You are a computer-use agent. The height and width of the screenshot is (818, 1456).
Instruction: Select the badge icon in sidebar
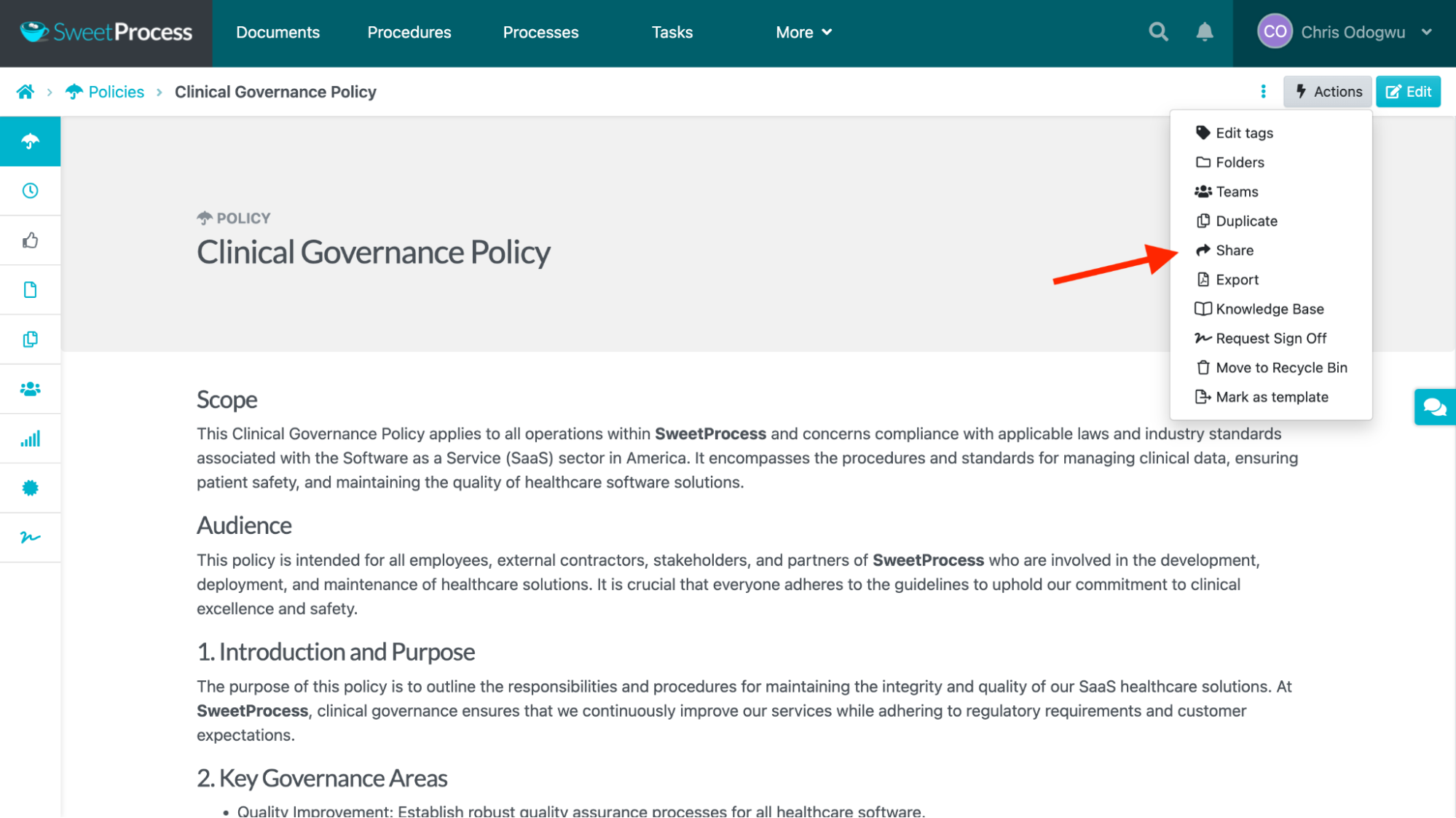coord(30,487)
